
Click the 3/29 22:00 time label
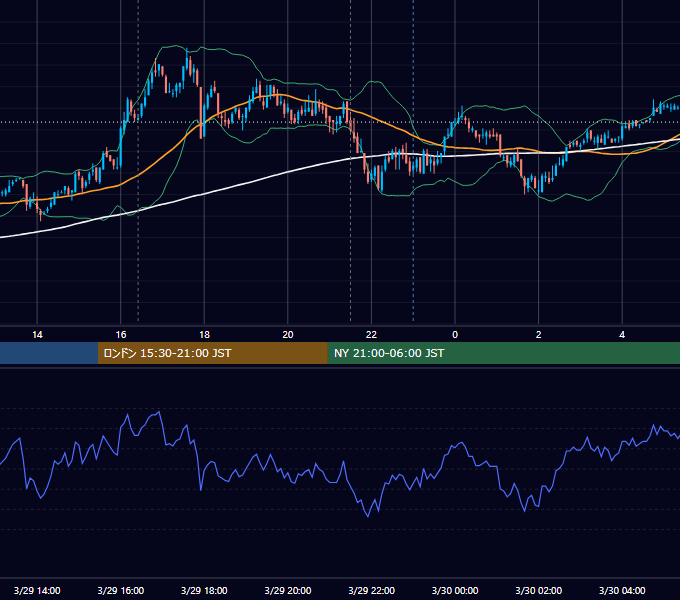[x=371, y=590]
